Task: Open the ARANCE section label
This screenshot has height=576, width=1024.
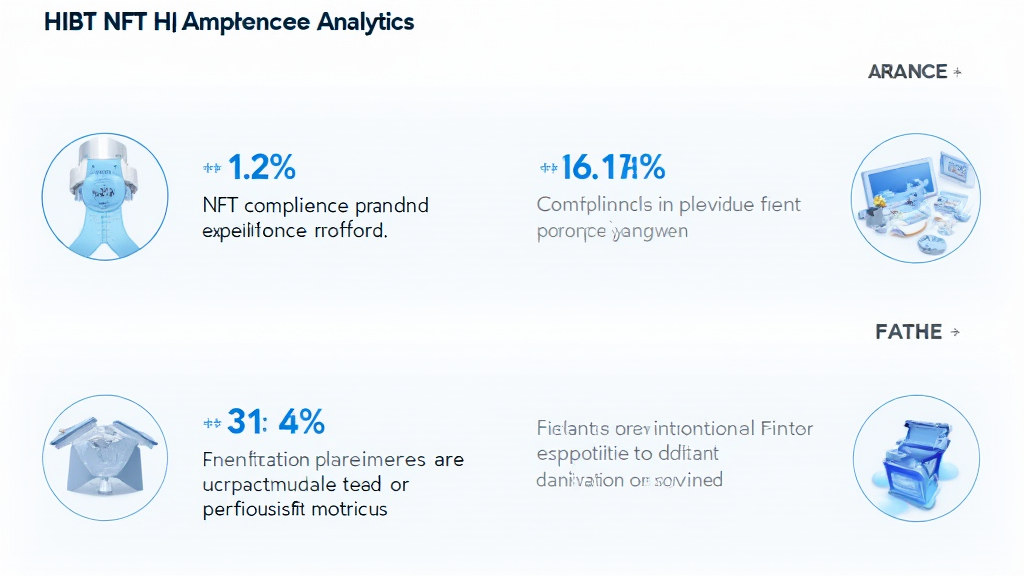Action: pos(908,72)
